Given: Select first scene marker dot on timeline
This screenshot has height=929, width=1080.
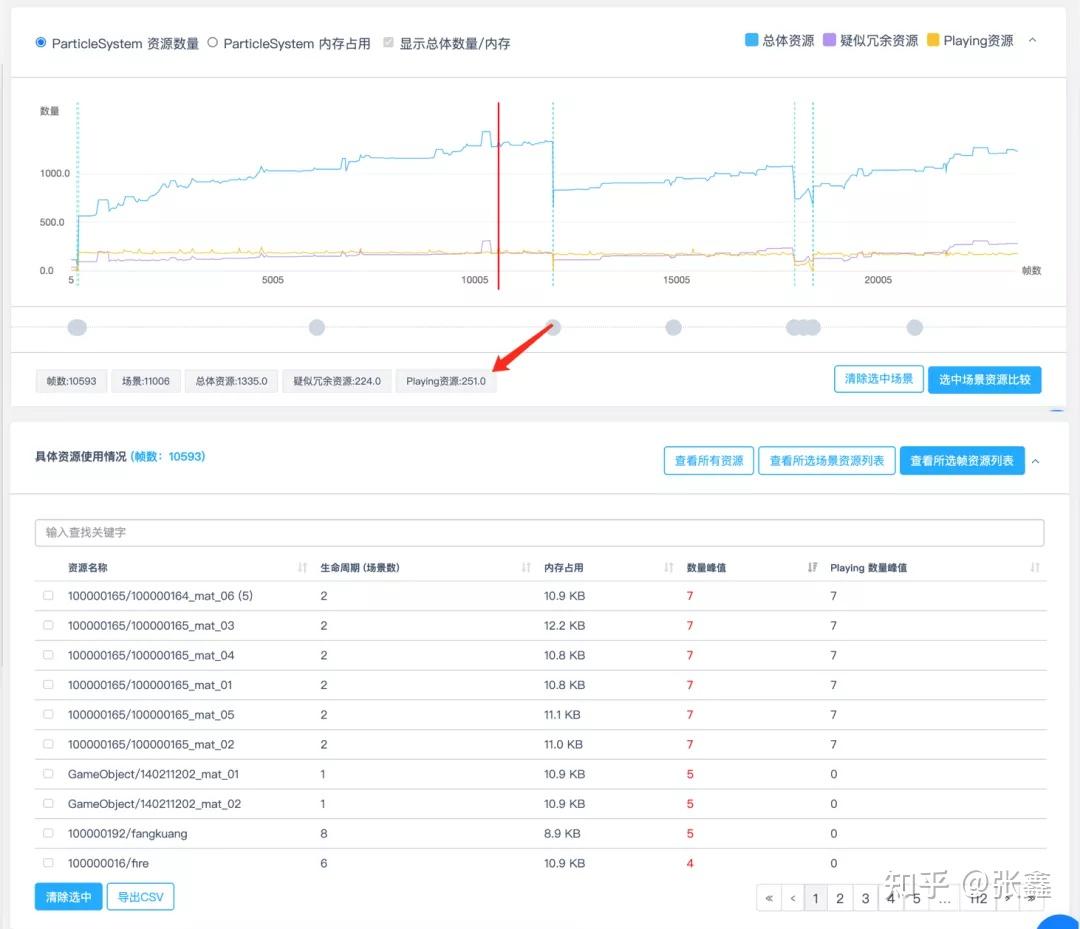Looking at the screenshot, I should pyautogui.click(x=77, y=327).
